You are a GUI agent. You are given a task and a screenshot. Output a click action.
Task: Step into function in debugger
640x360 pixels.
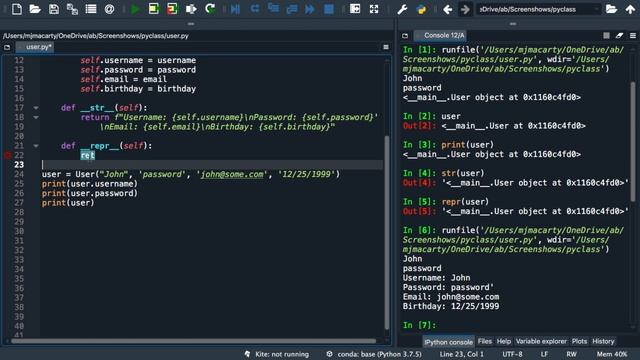(x=273, y=9)
